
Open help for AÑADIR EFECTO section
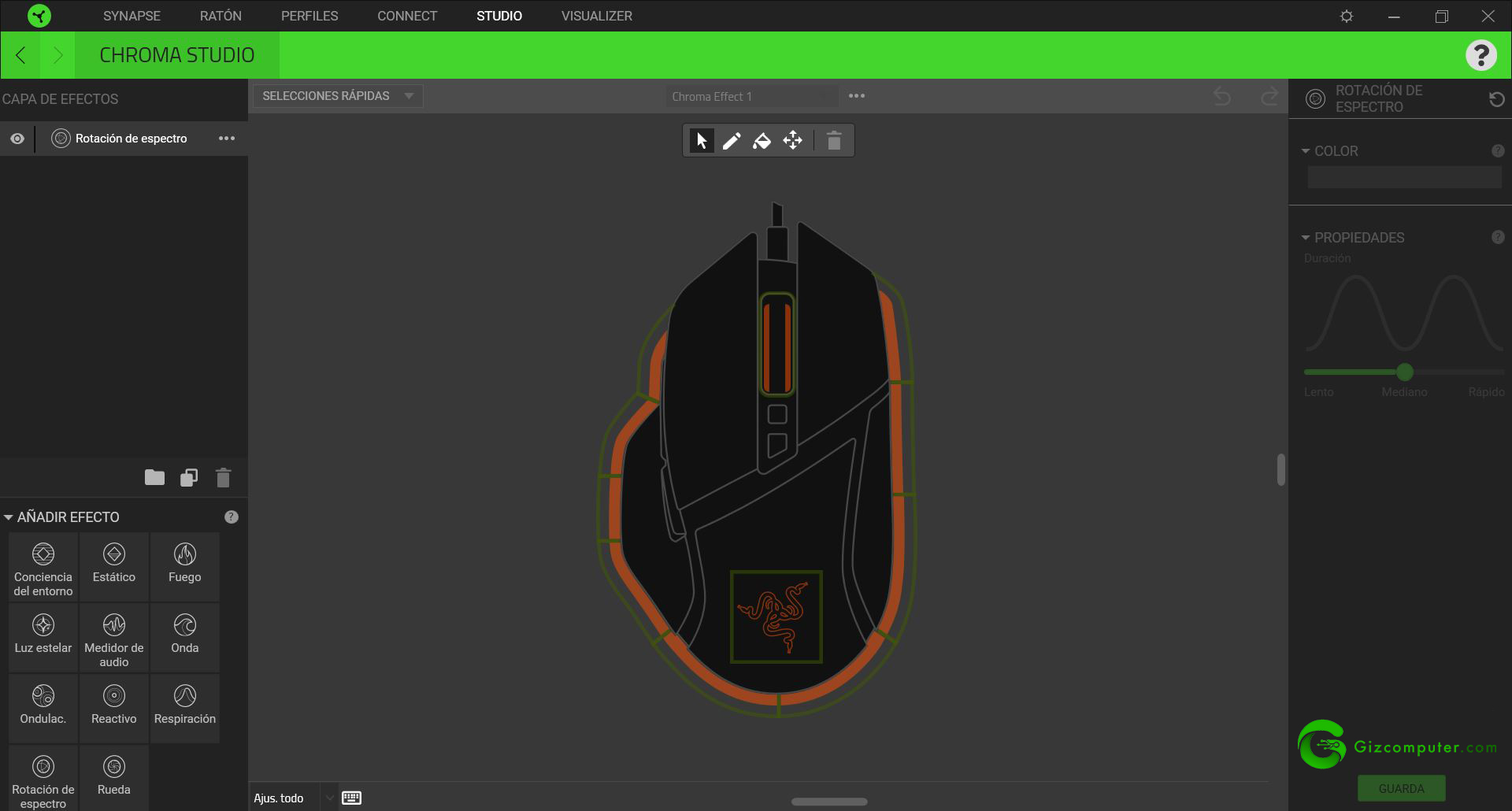click(231, 517)
